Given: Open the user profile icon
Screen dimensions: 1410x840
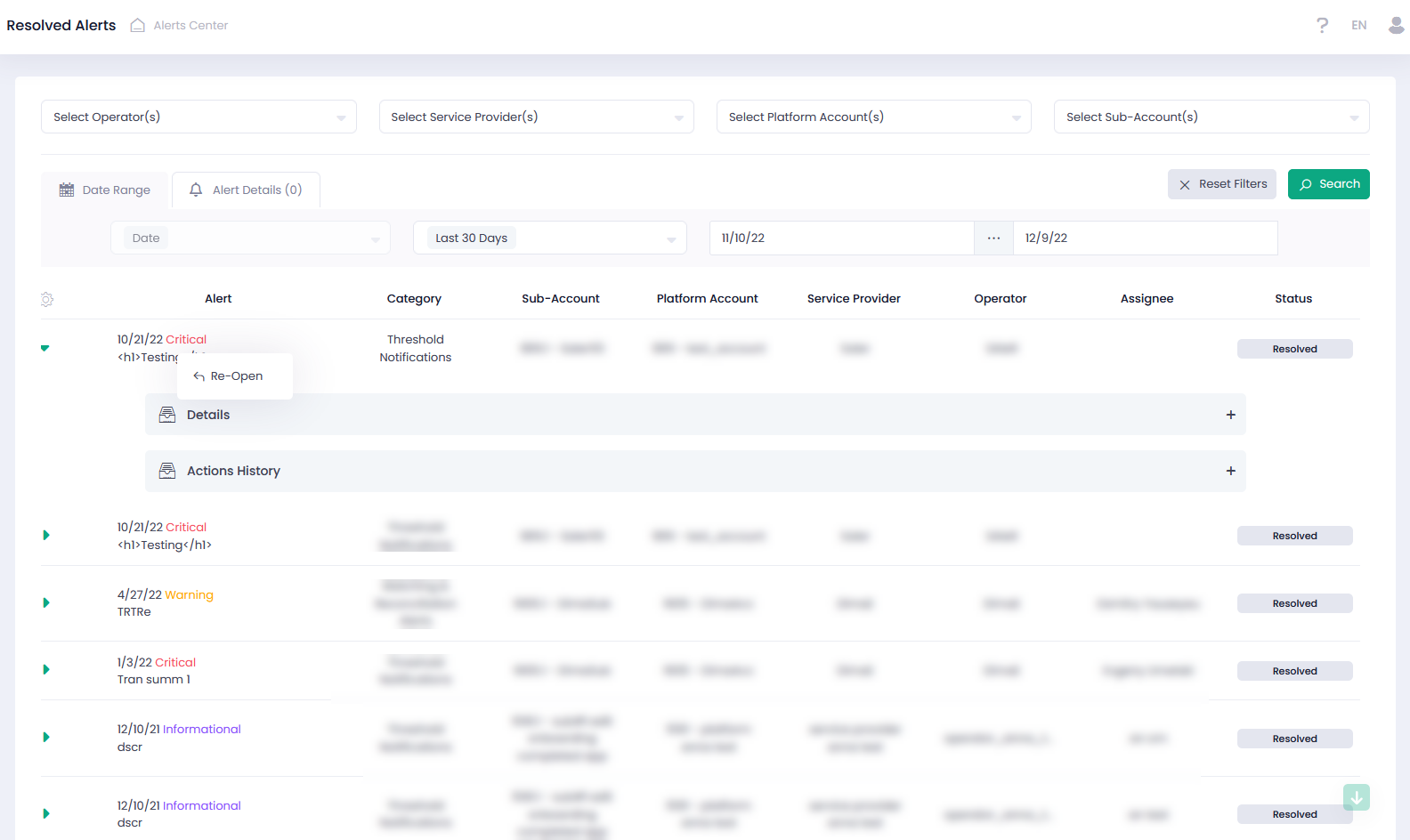Looking at the screenshot, I should (1396, 25).
